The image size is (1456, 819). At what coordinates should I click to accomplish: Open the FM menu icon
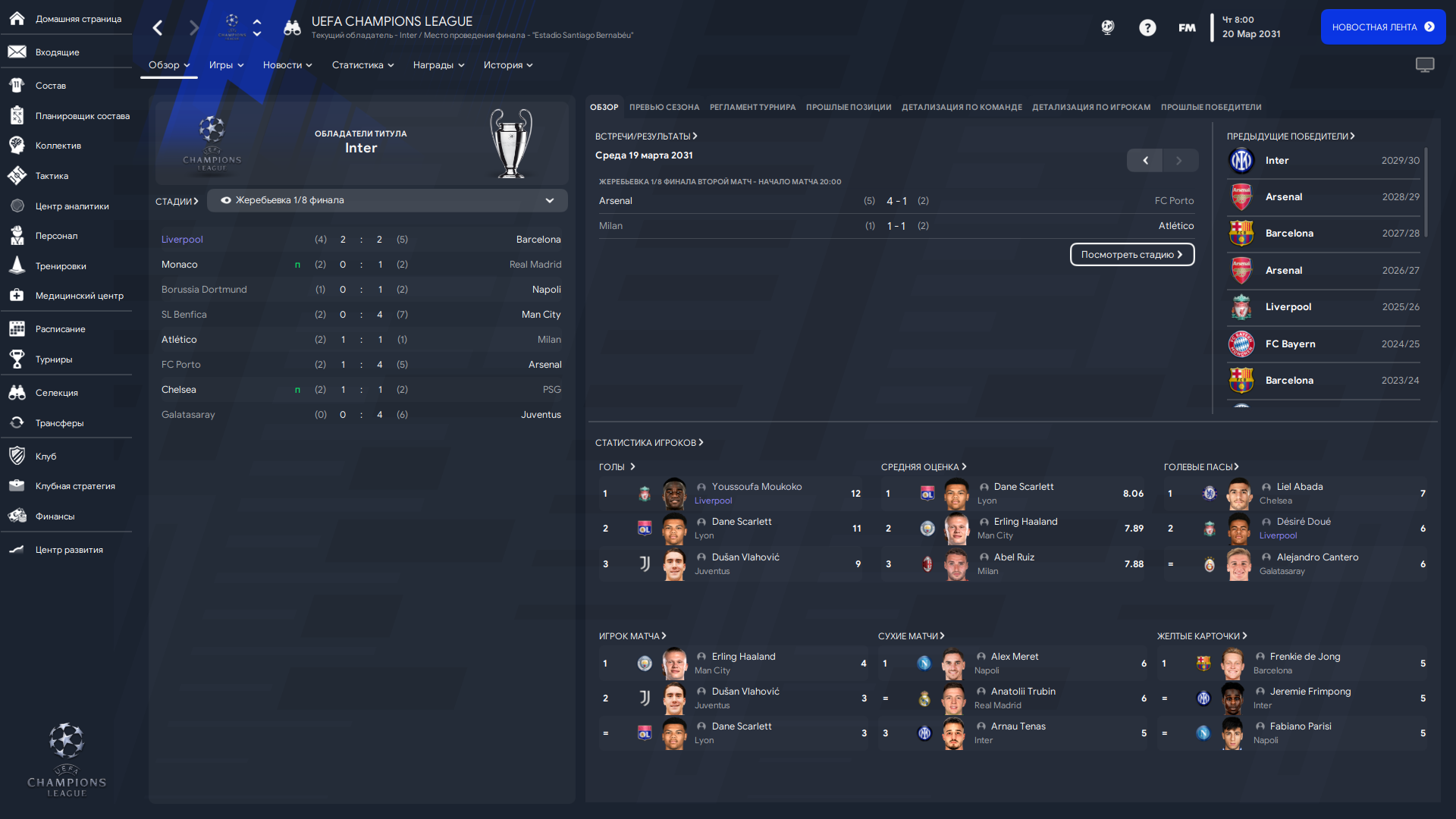(x=1187, y=28)
